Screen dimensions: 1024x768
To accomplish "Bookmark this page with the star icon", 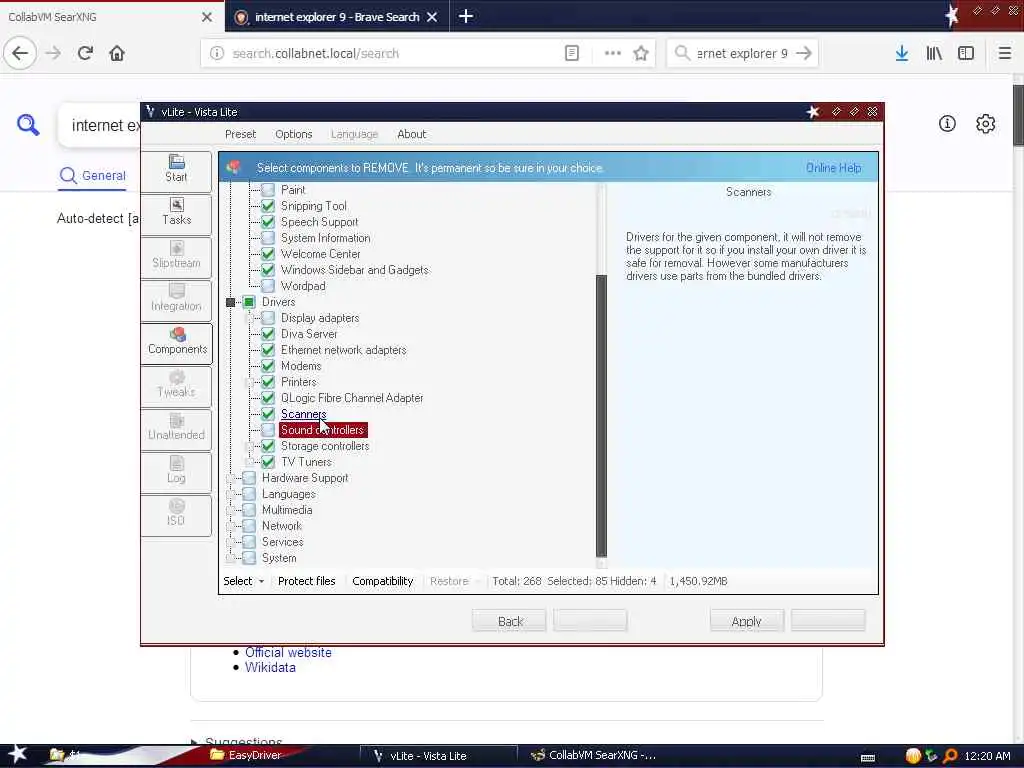I will point(641,53).
